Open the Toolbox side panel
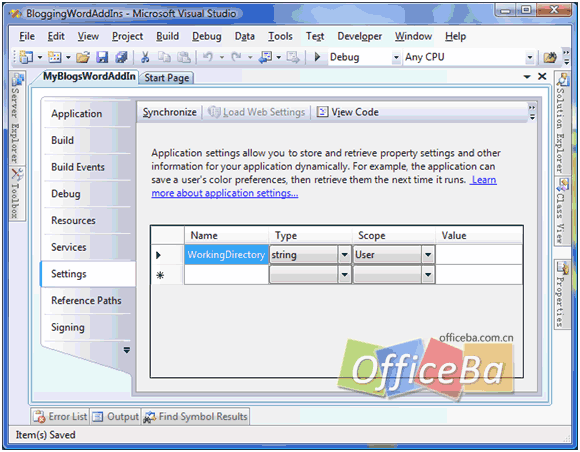The width and height of the screenshot is (580, 452). point(16,193)
